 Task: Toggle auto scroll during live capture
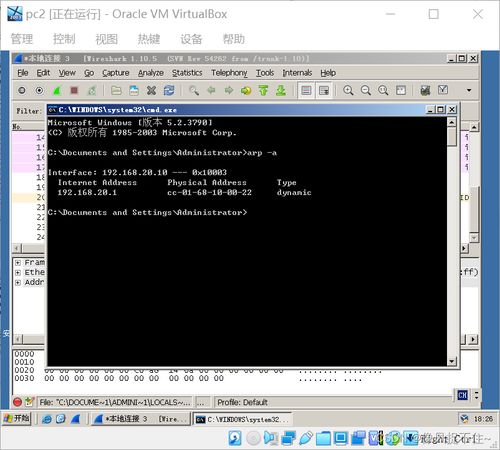point(324,90)
